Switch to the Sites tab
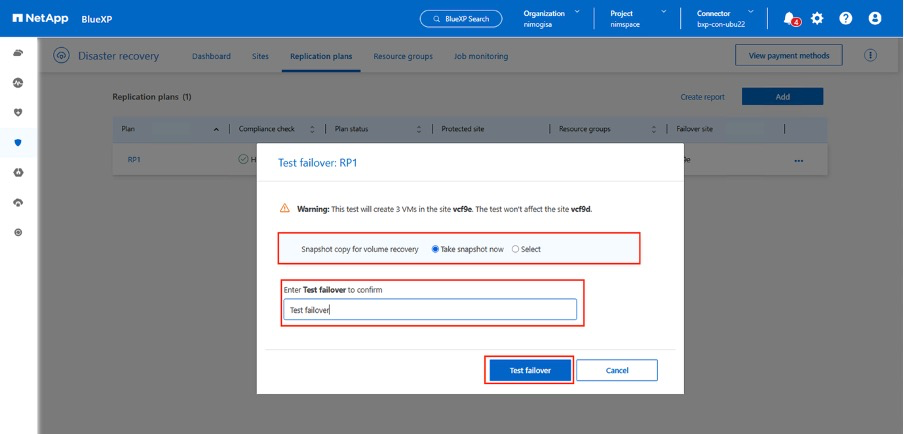This screenshot has height=434, width=904. pos(260,56)
